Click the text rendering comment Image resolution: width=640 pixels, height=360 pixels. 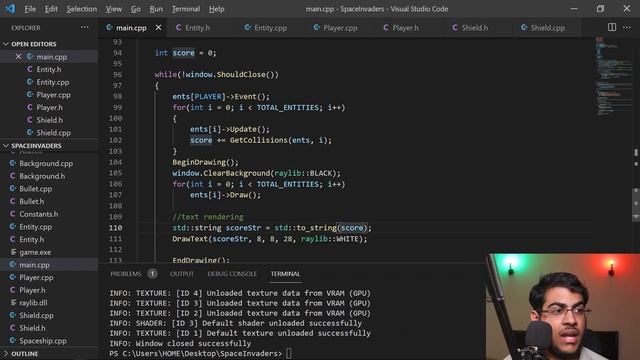(208, 217)
